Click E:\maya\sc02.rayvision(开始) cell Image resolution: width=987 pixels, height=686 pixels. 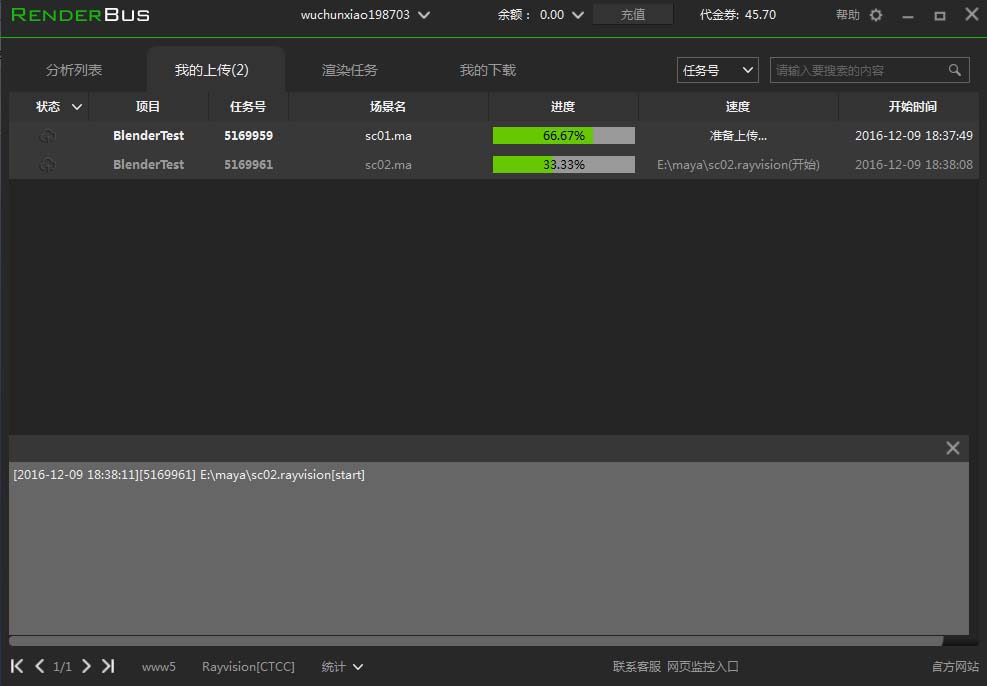point(738,164)
